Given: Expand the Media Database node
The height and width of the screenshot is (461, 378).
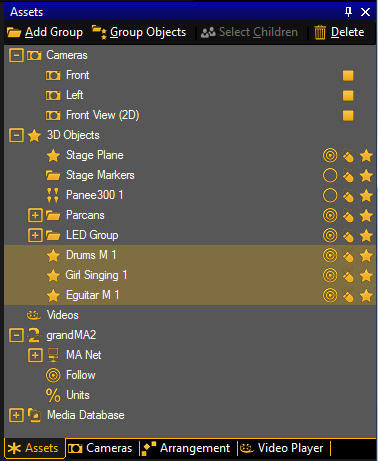Looking at the screenshot, I should click(x=16, y=415).
